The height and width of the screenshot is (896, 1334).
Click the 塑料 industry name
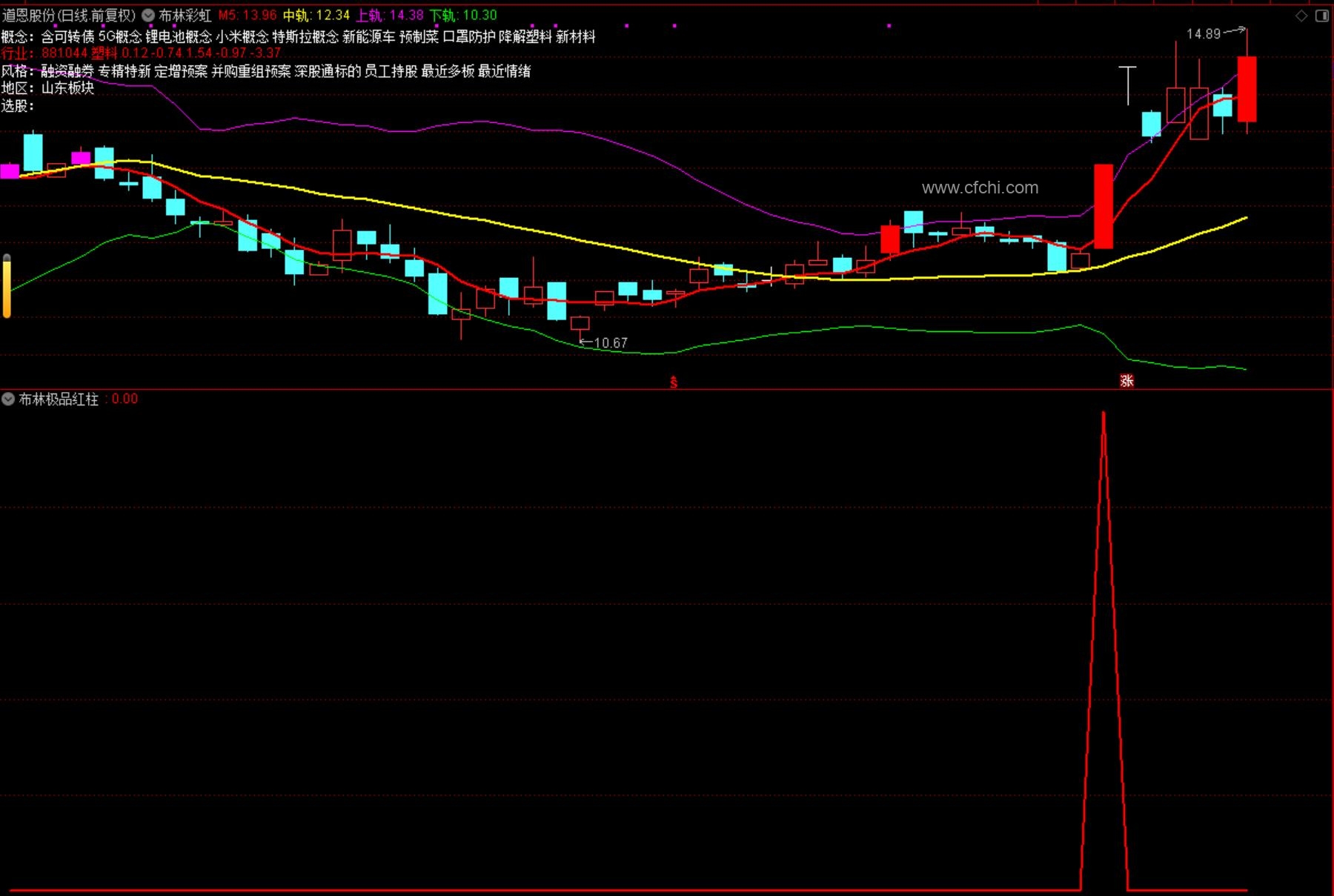pos(104,53)
